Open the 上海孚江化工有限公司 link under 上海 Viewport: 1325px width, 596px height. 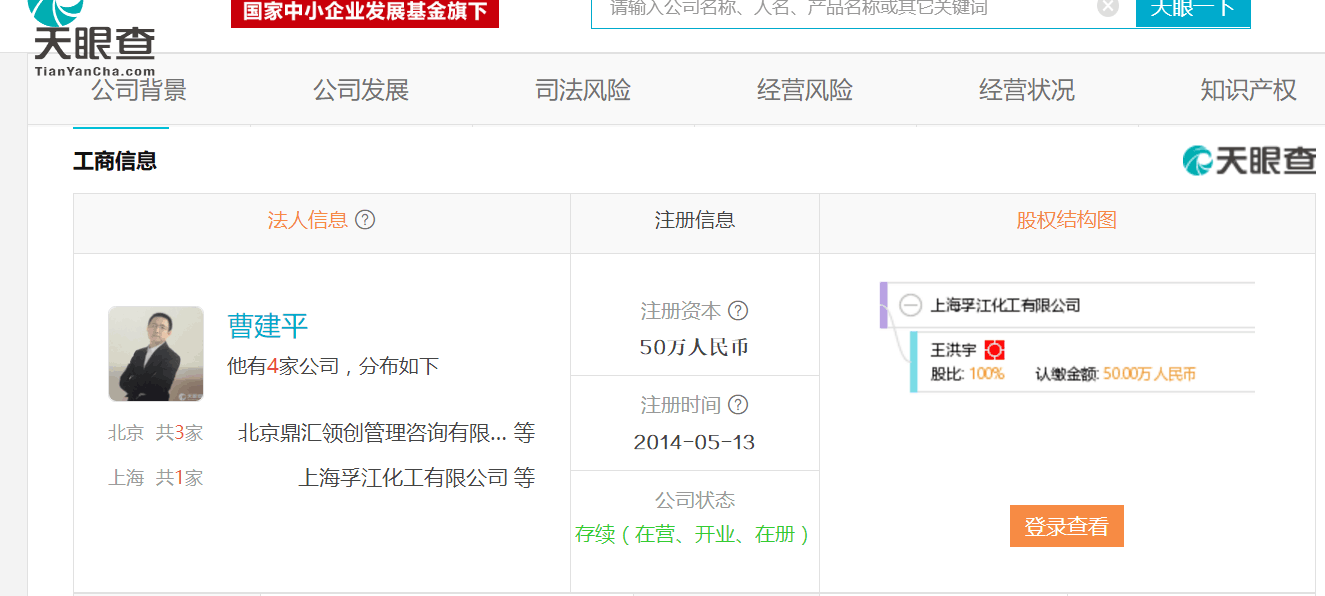pos(403,478)
